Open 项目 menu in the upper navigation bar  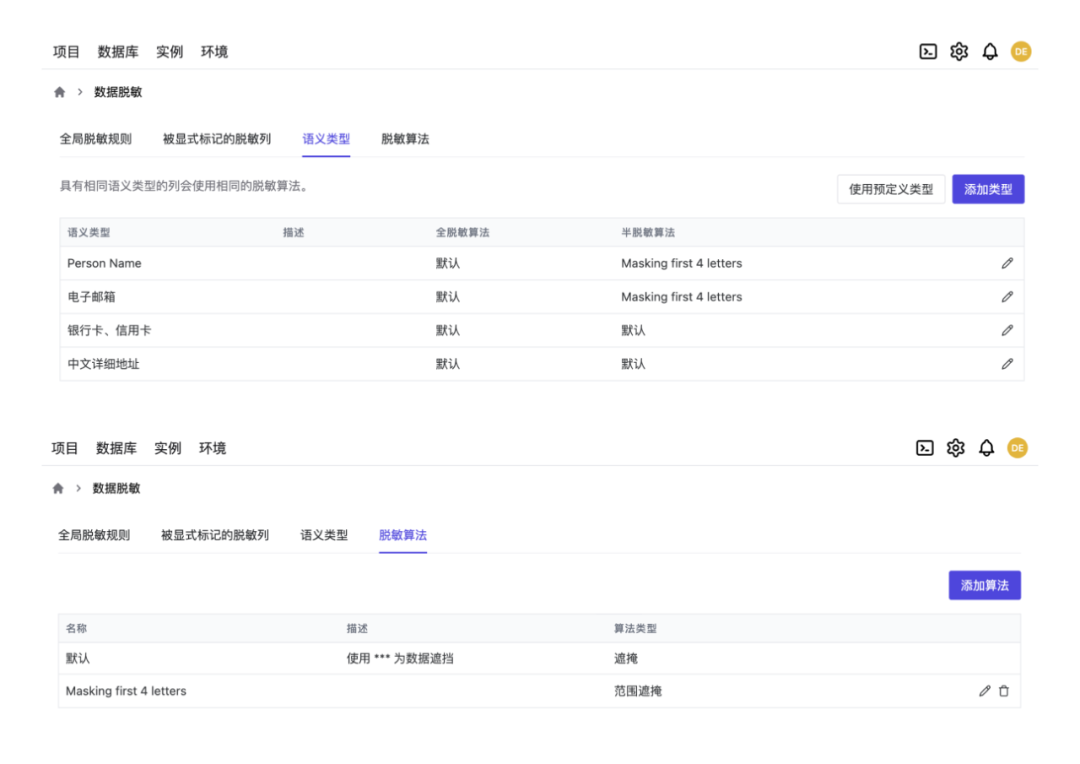(66, 52)
